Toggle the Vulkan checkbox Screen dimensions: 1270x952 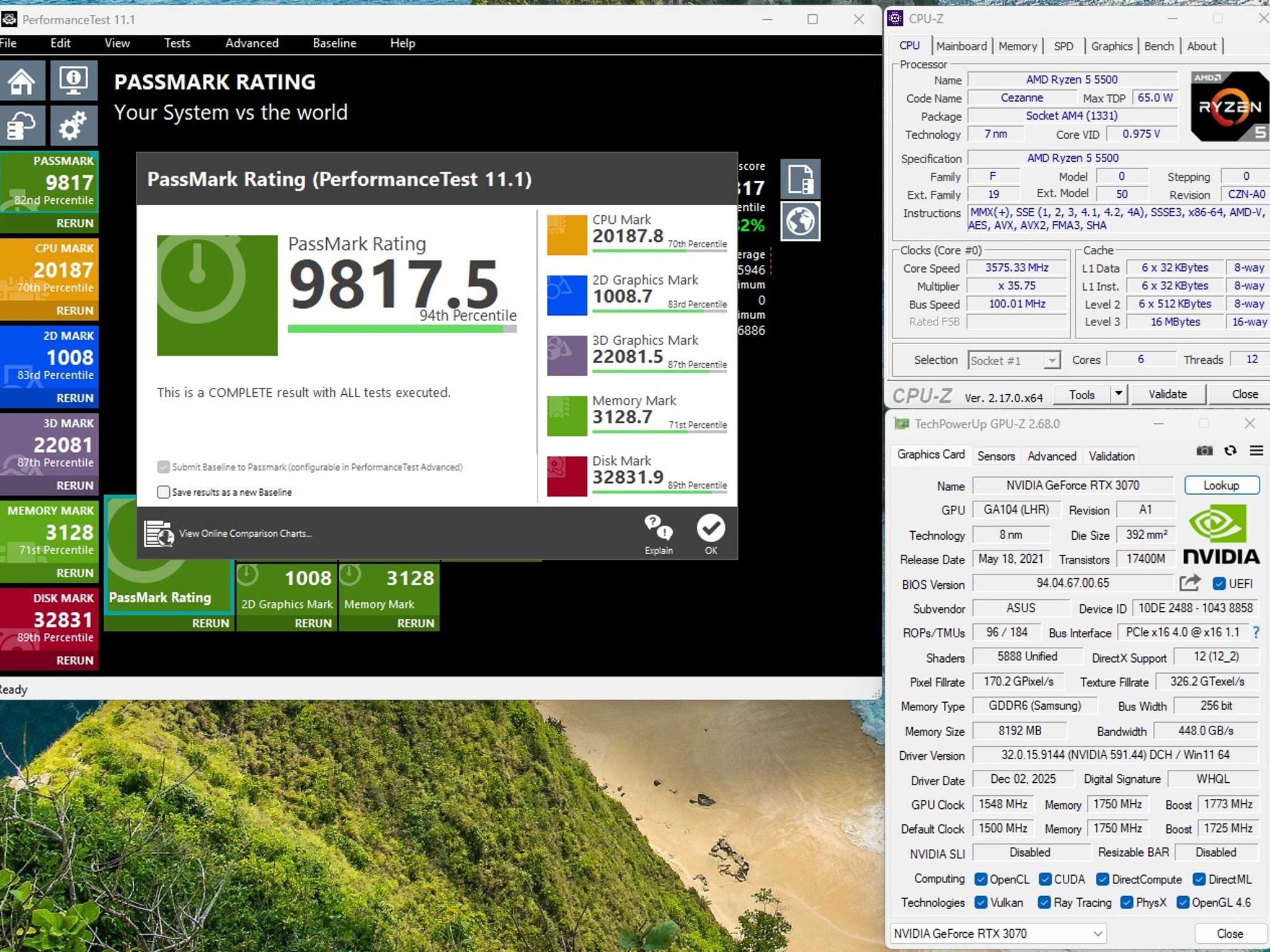[980, 902]
